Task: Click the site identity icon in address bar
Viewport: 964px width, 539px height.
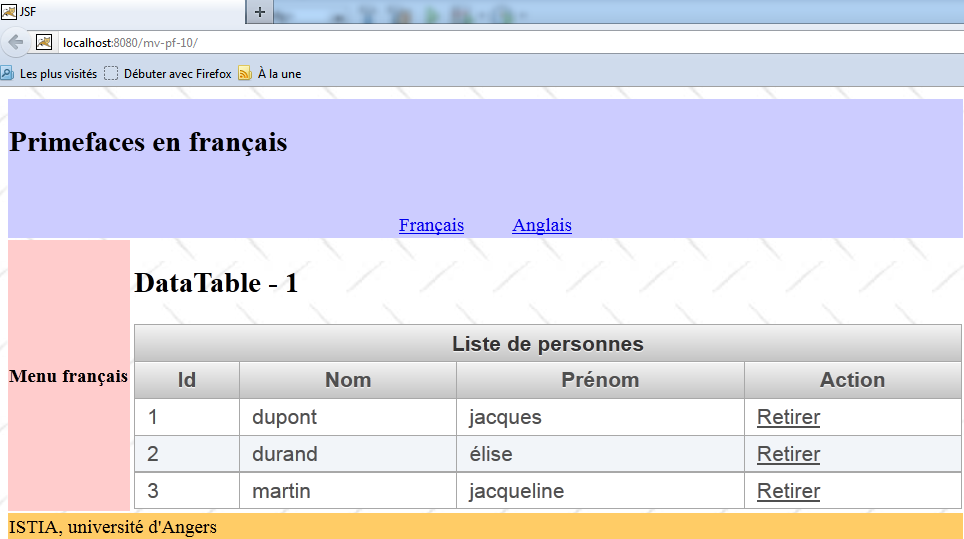Action: (x=44, y=42)
